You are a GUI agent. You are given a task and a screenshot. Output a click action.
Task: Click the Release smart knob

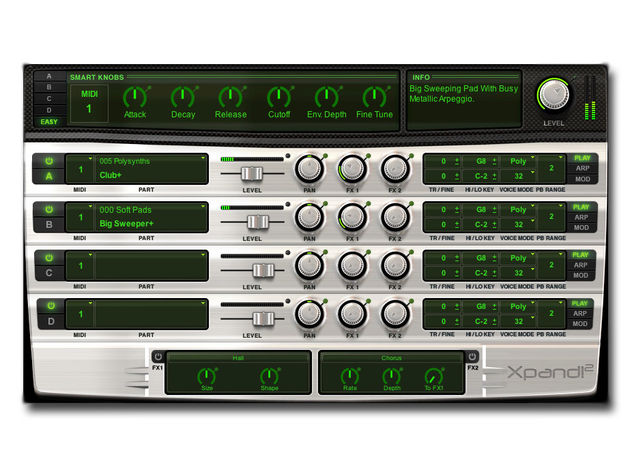230,97
